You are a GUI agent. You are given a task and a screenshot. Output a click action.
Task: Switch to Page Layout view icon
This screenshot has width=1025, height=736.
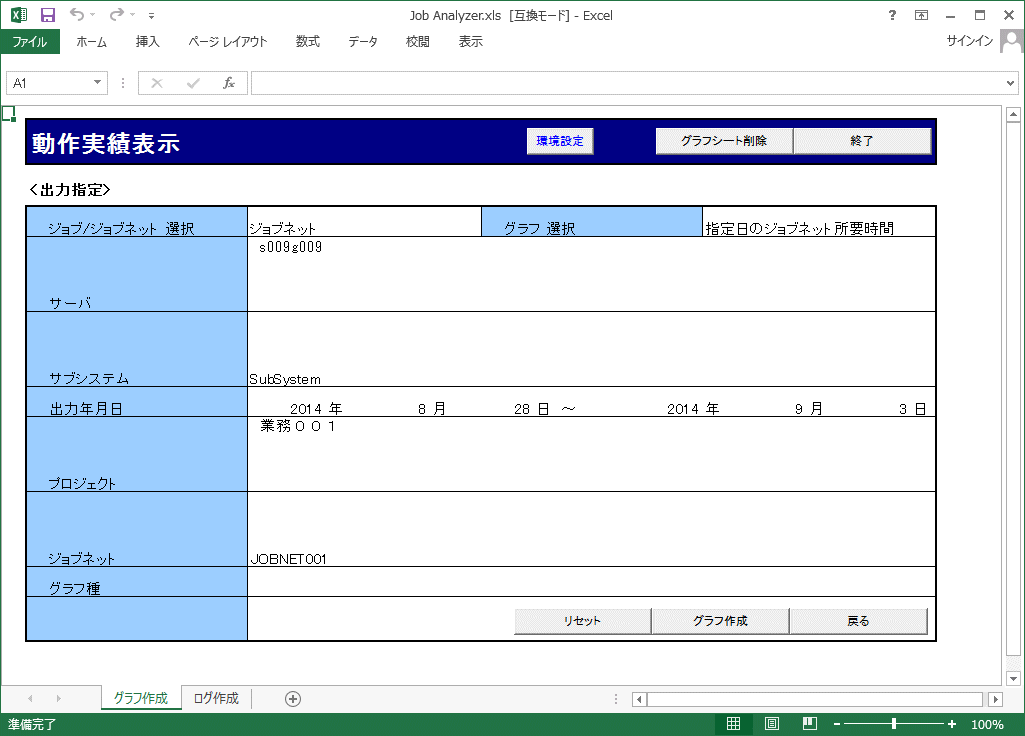pyautogui.click(x=772, y=724)
